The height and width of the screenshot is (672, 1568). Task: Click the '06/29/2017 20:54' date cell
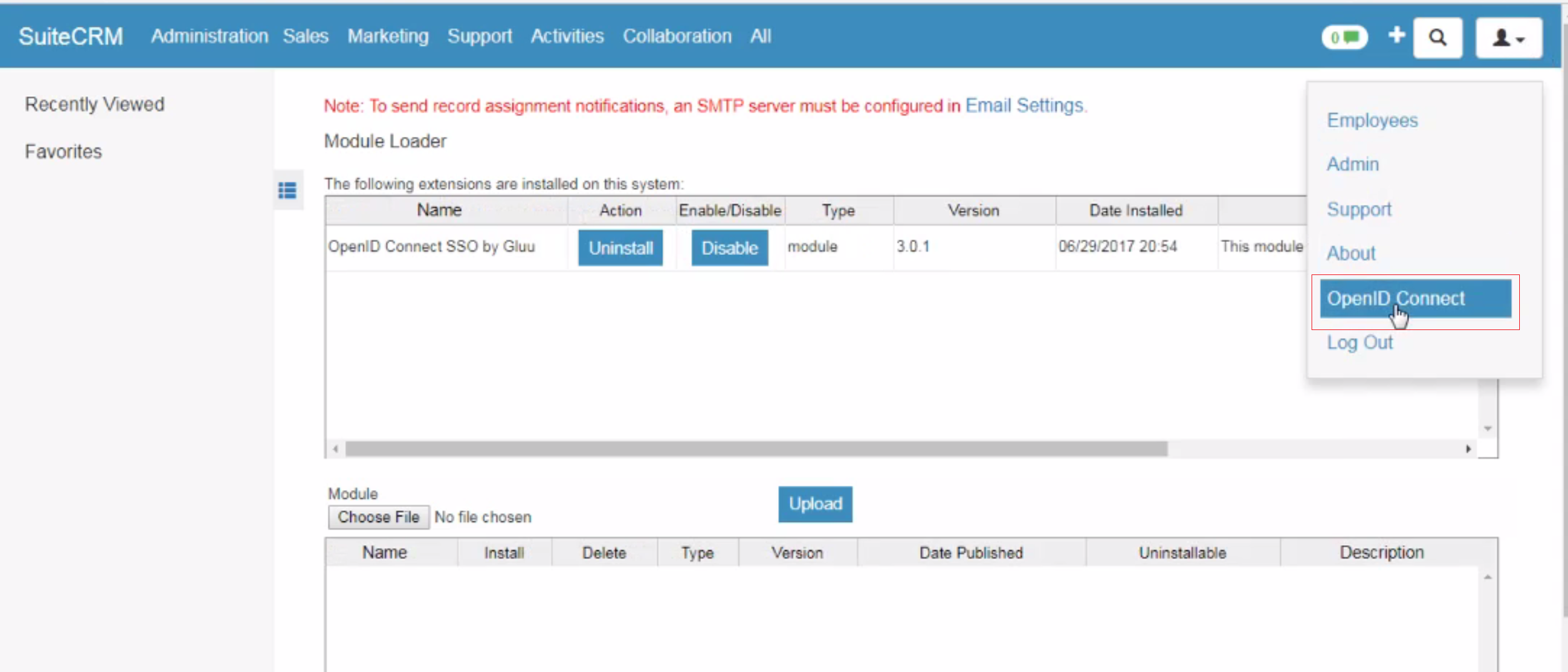(x=1118, y=247)
